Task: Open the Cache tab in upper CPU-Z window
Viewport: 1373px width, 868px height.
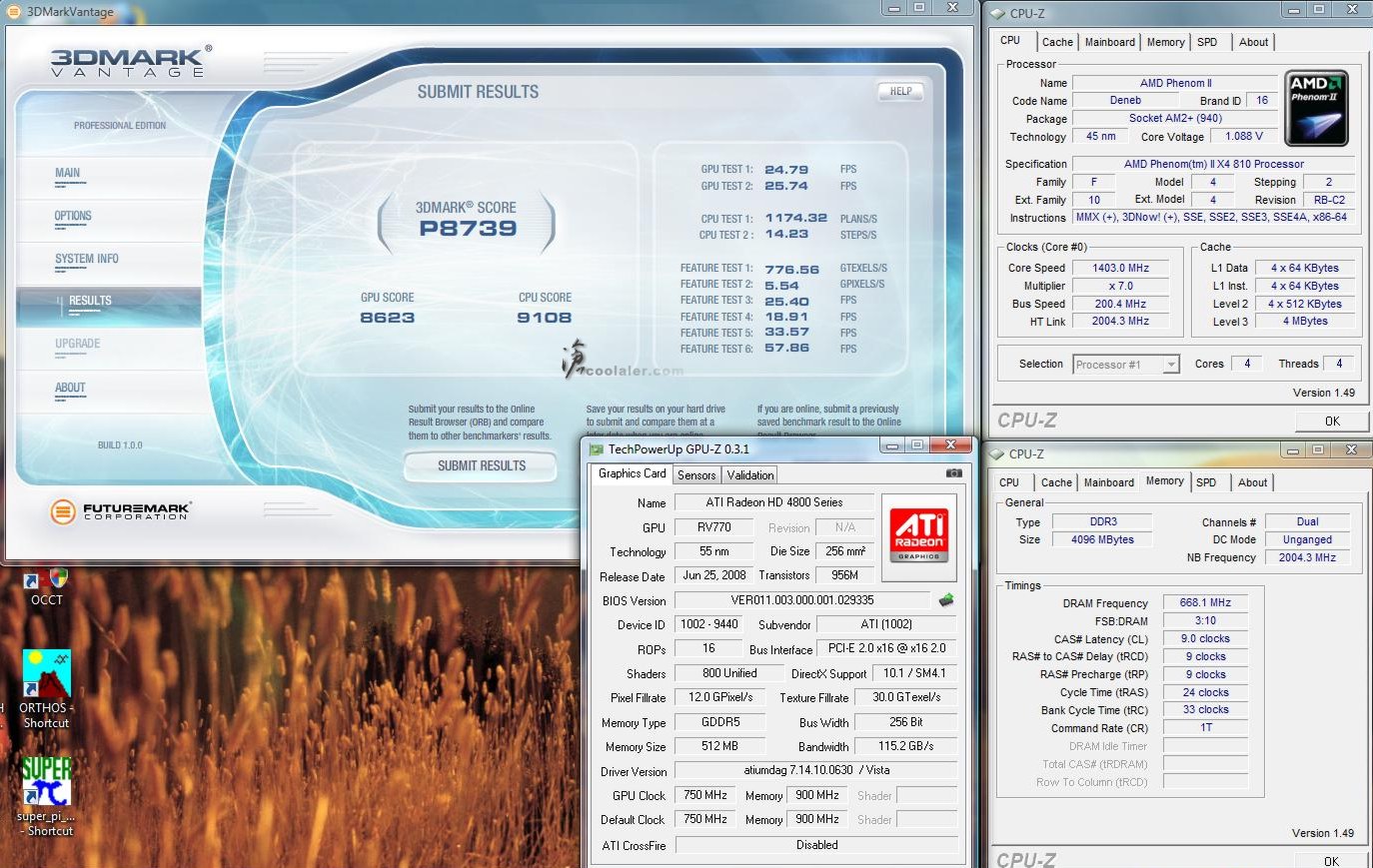Action: [x=1057, y=42]
